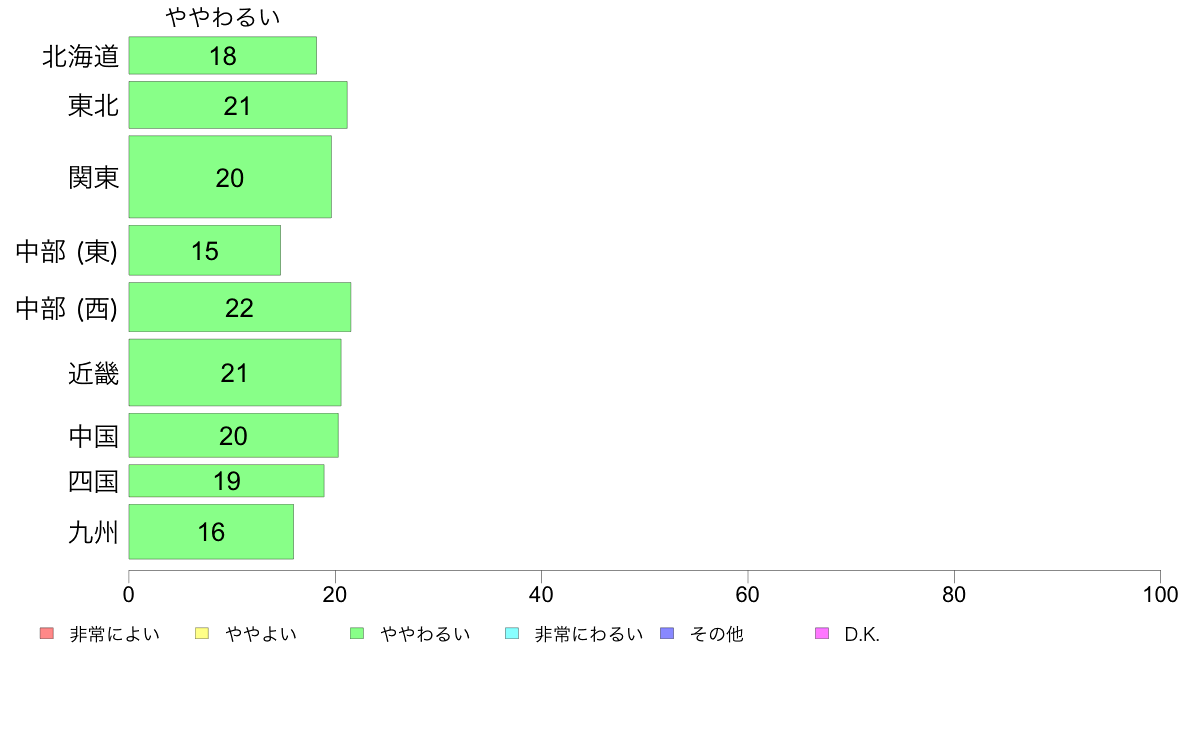The height and width of the screenshot is (736, 1188).
Task: Click the 40 tick label on x-axis
Action: 541,595
